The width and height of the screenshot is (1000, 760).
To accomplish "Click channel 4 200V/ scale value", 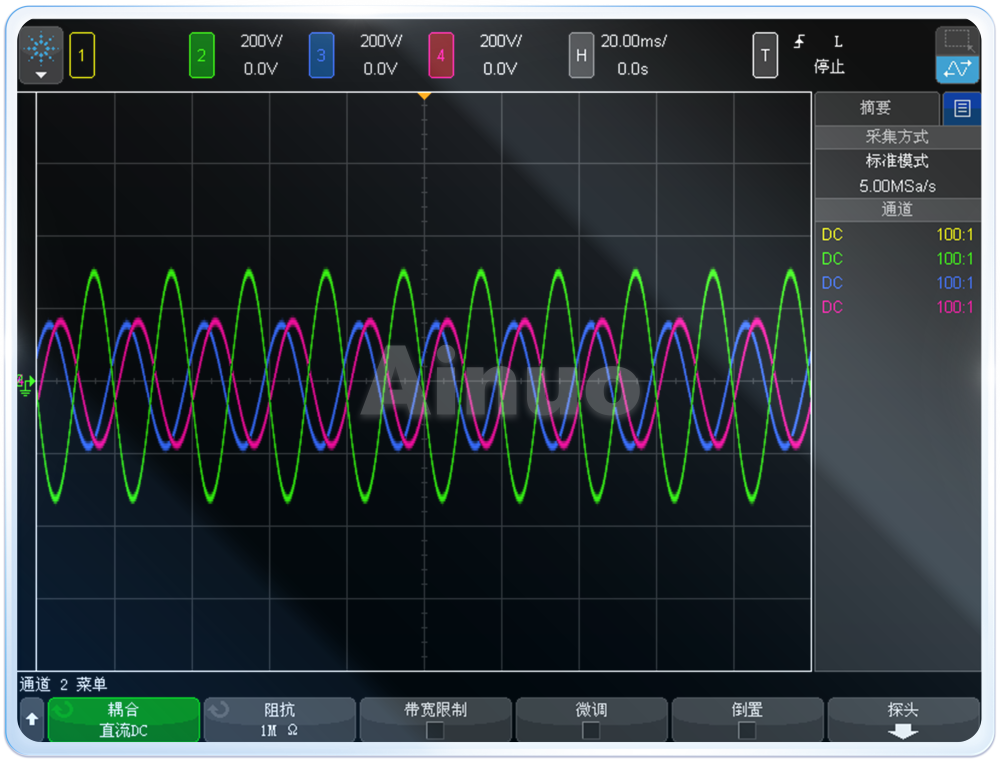I will click(x=501, y=41).
